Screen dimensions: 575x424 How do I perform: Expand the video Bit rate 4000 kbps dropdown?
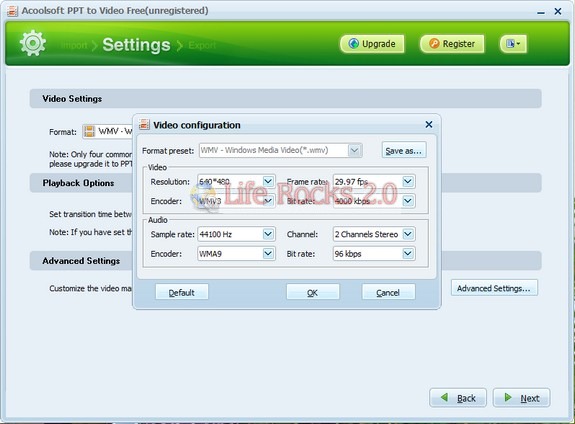coord(408,201)
